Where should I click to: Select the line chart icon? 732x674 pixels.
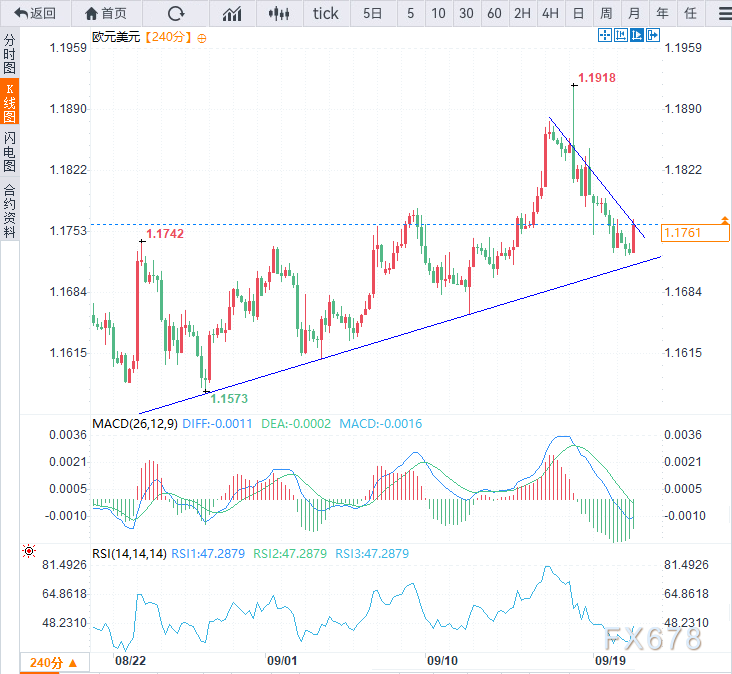click(232, 13)
